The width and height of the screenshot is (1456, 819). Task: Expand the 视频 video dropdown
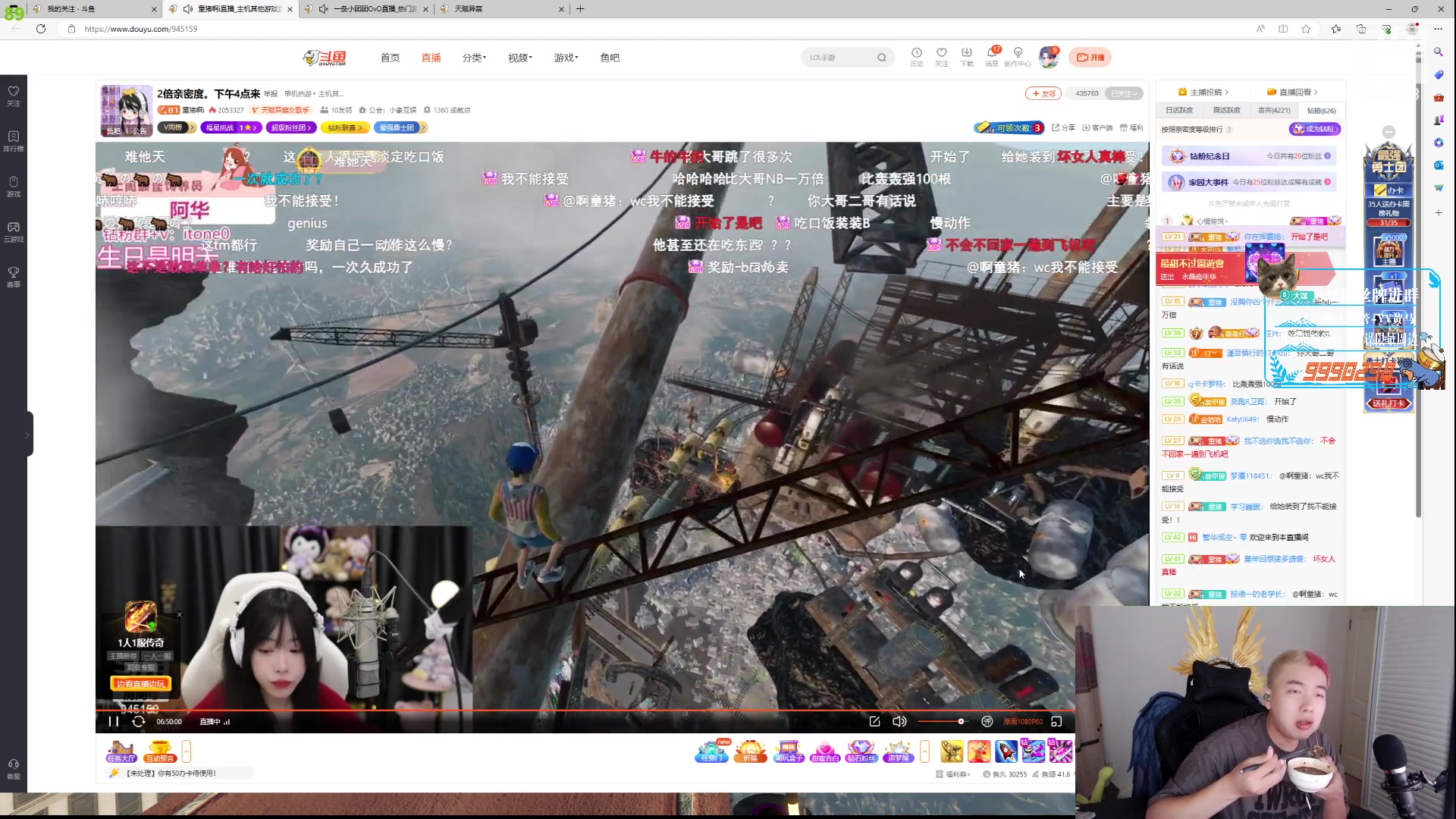tap(519, 58)
